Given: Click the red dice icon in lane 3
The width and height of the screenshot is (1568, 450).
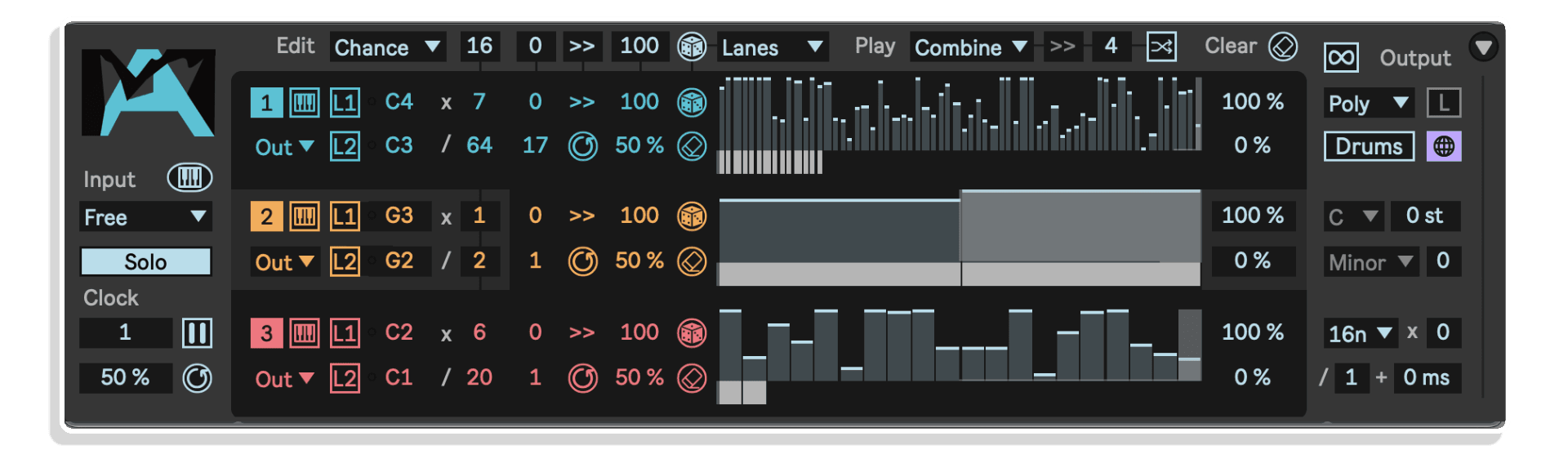Looking at the screenshot, I should pos(692,332).
